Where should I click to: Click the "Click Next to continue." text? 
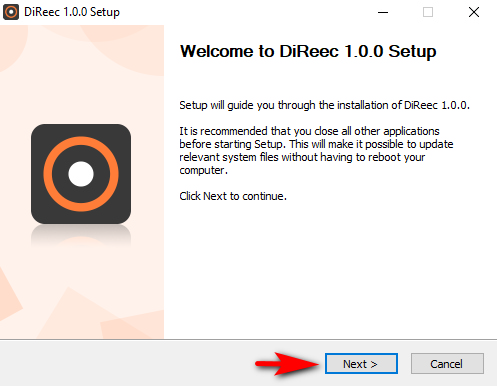click(233, 196)
